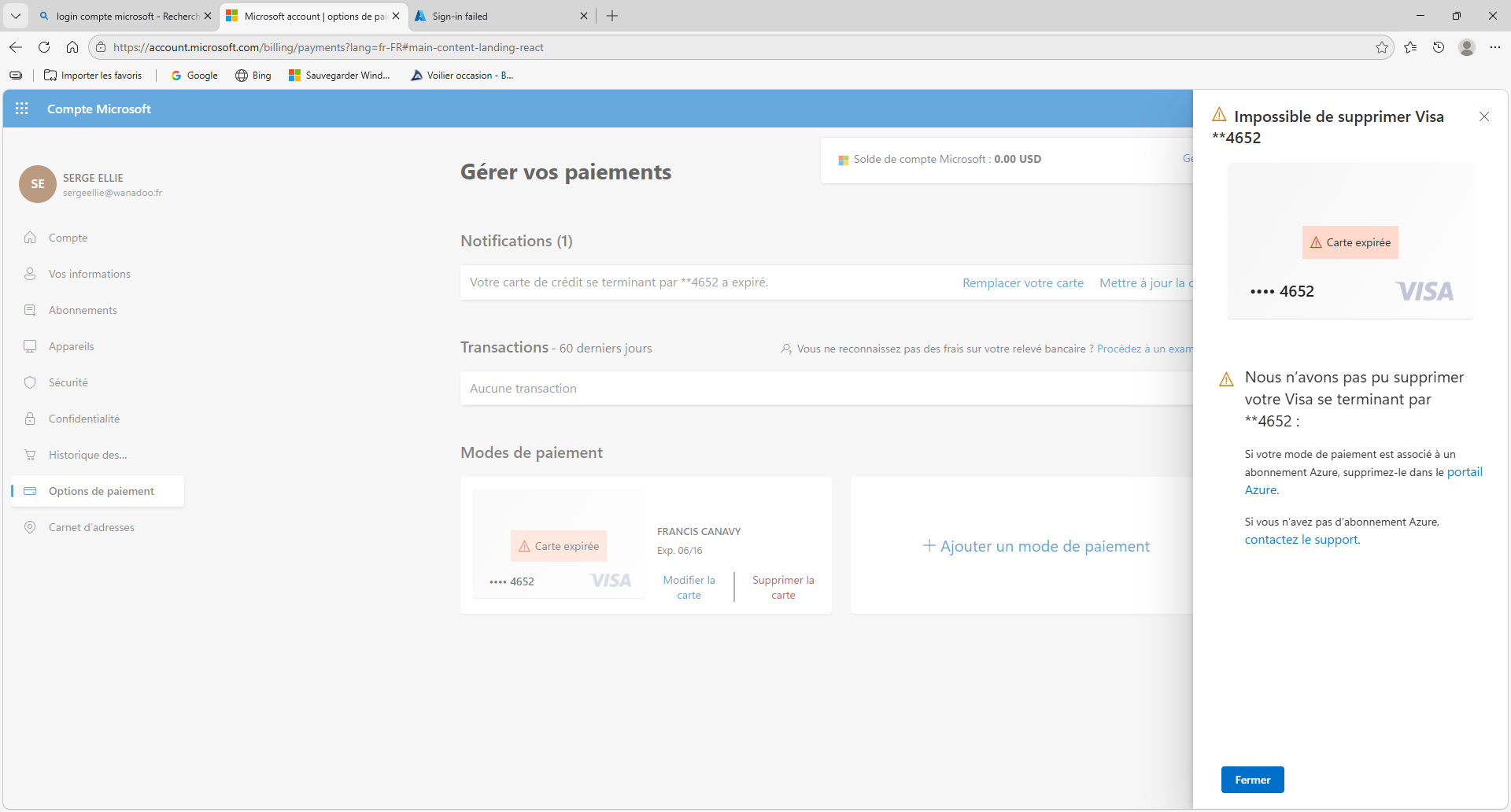
Task: Add this page to favorites star
Action: (1382, 47)
